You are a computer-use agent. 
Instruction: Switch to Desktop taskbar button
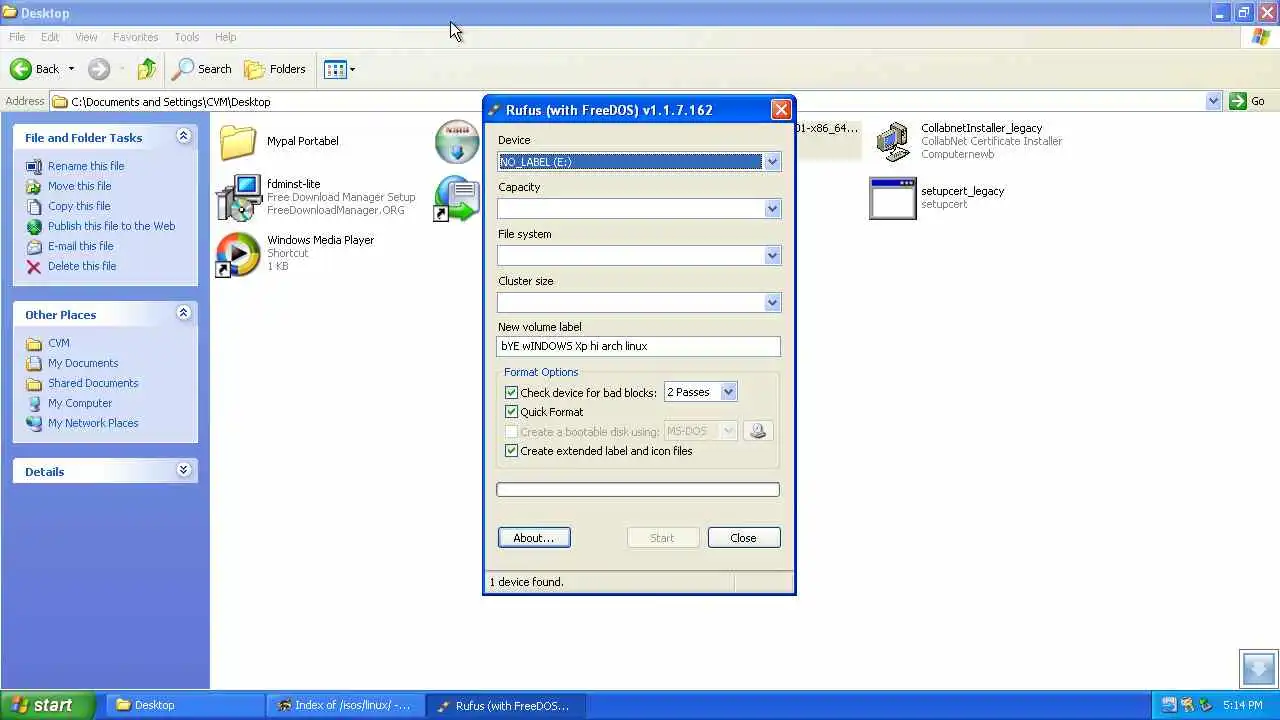183,705
